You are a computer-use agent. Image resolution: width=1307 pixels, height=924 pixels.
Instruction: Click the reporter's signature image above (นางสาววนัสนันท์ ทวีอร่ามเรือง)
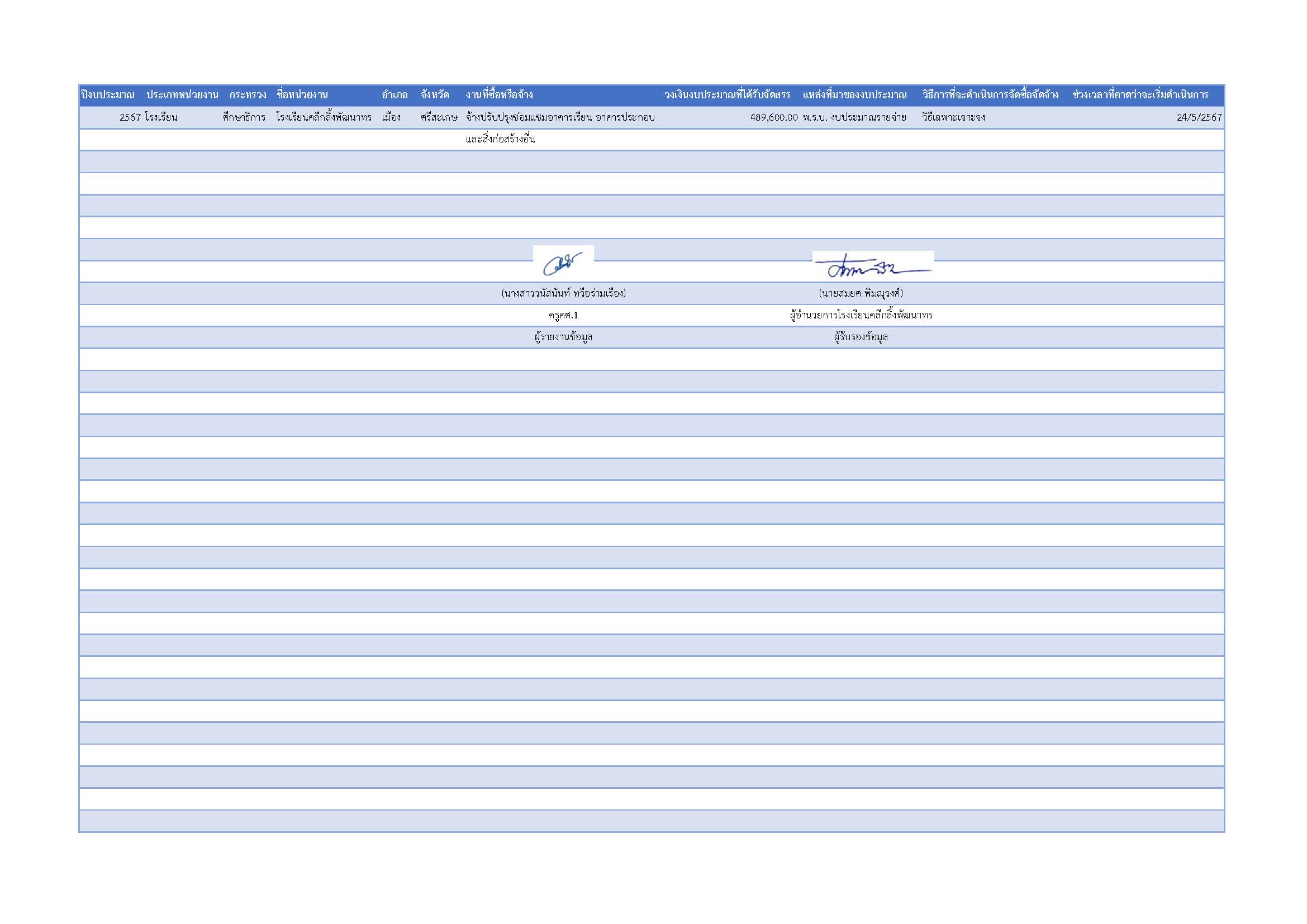563,264
